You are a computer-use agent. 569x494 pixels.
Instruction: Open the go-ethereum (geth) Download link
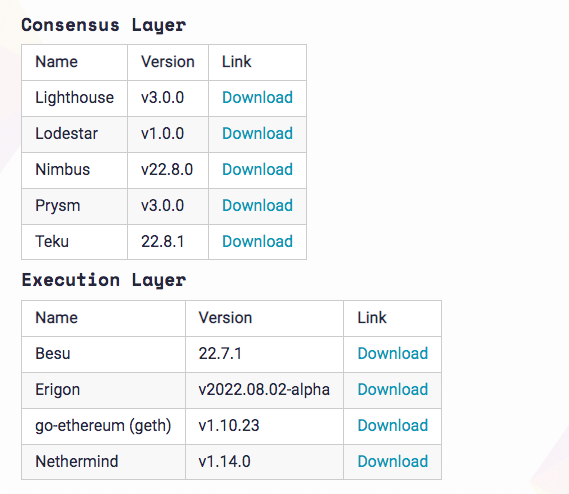click(393, 425)
